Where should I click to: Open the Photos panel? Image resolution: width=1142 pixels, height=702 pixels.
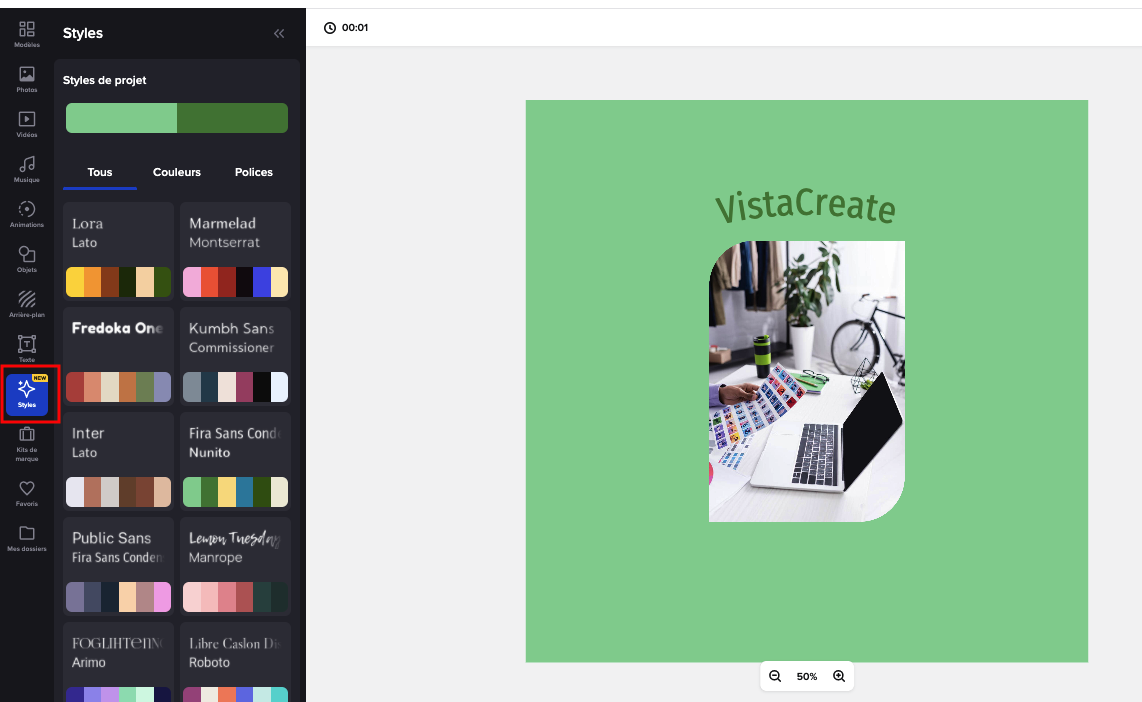point(27,79)
